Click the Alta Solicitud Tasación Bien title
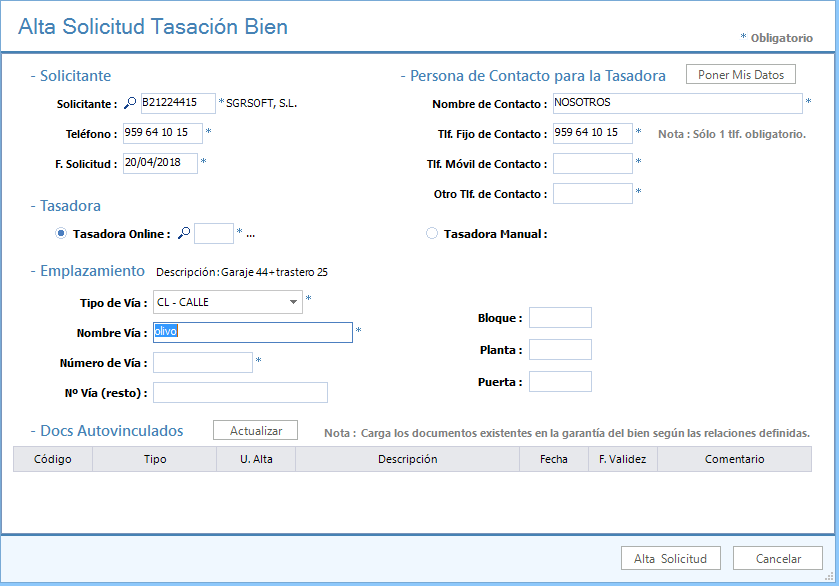Image resolution: width=839 pixels, height=586 pixels. 153,26
